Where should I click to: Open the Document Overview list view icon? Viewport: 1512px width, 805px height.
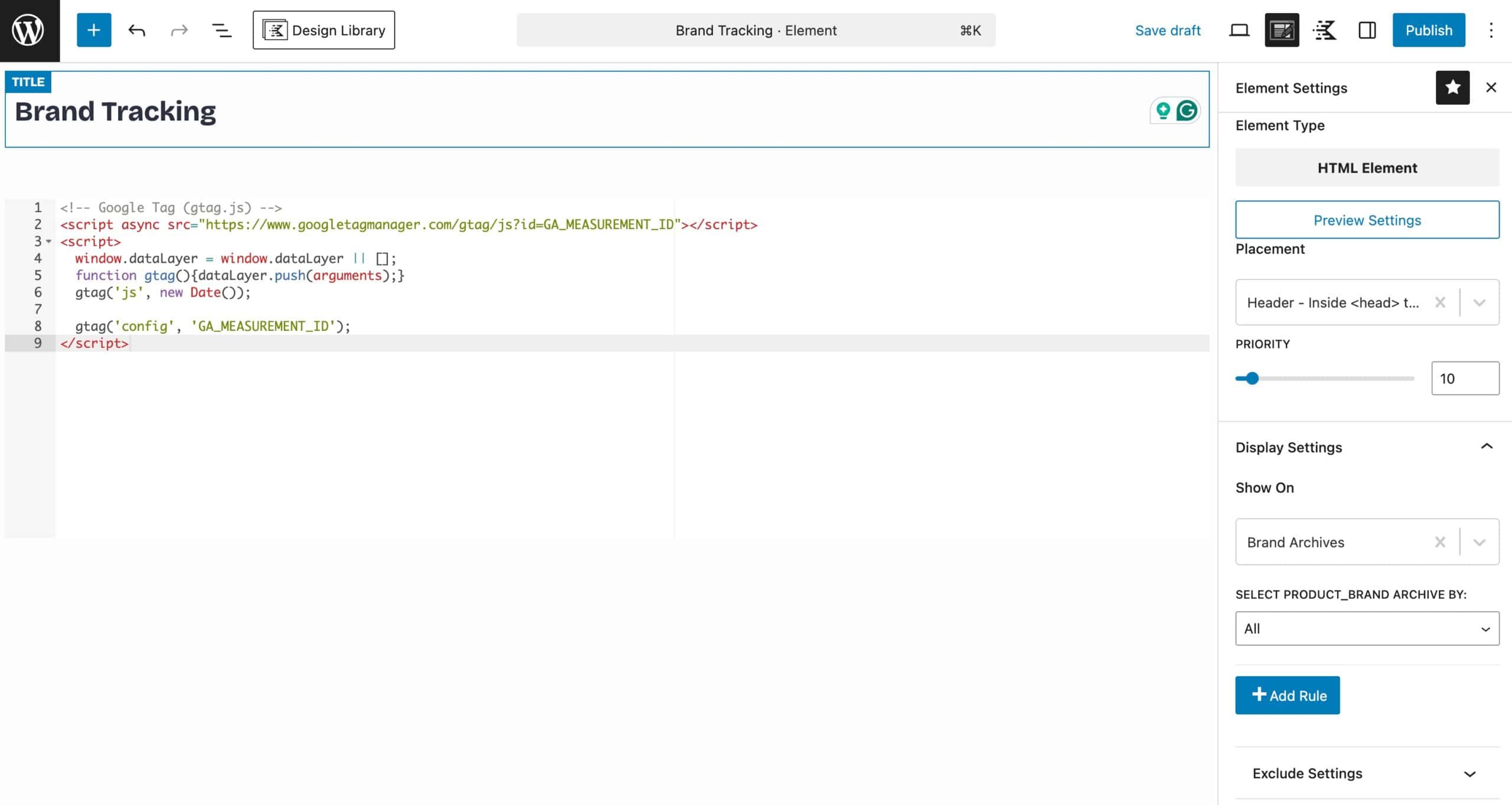[x=221, y=30]
